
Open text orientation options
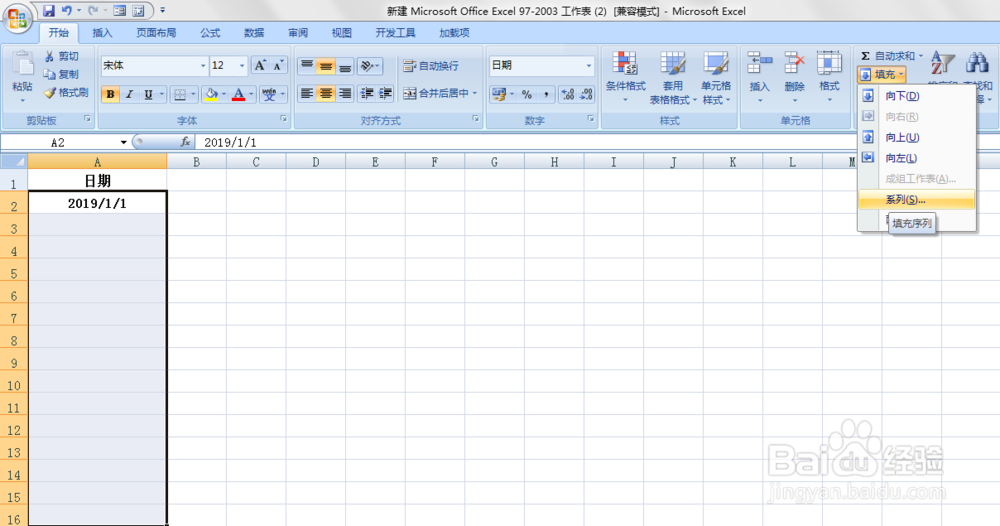pyautogui.click(x=369, y=66)
